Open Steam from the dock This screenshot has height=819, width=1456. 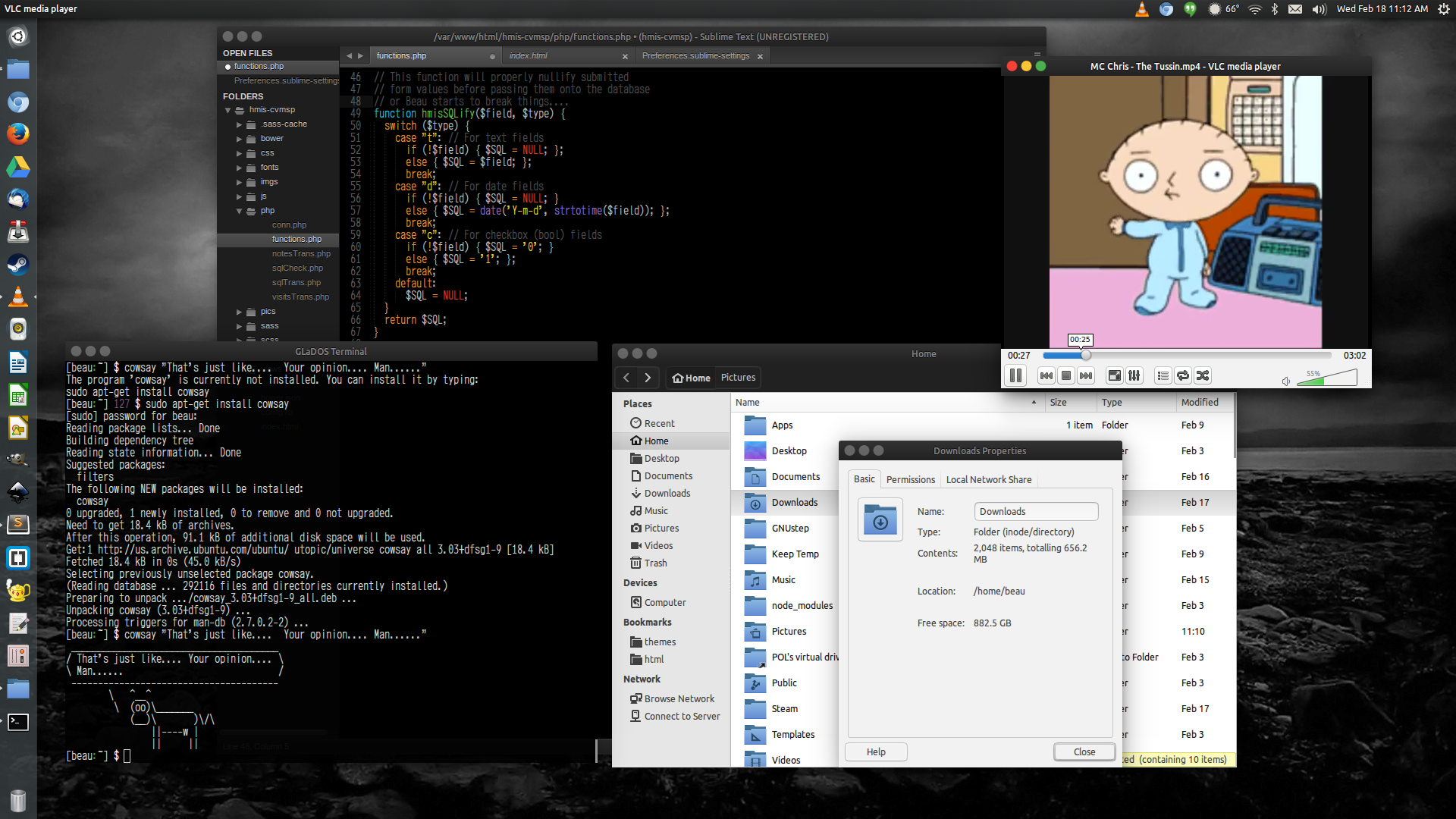point(18,265)
